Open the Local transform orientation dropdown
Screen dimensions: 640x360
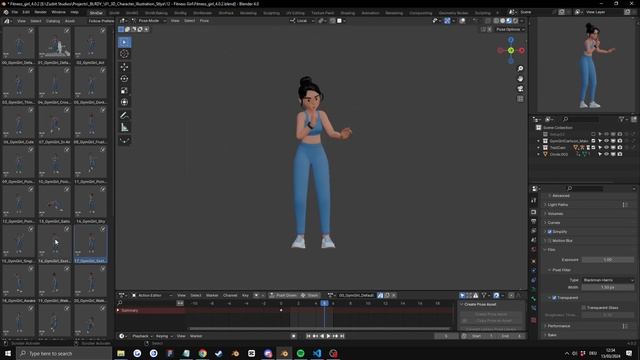302,20
